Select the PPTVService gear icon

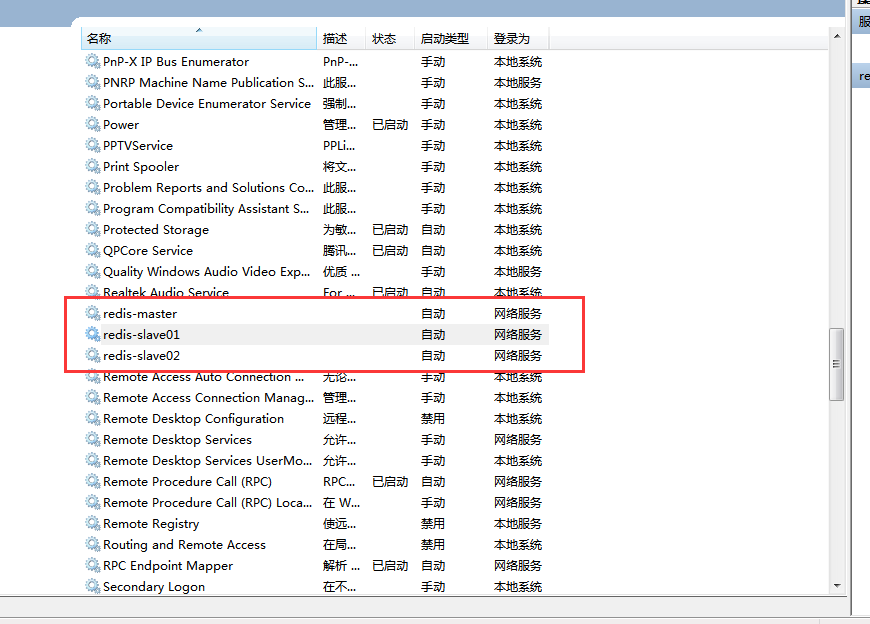[x=93, y=145]
